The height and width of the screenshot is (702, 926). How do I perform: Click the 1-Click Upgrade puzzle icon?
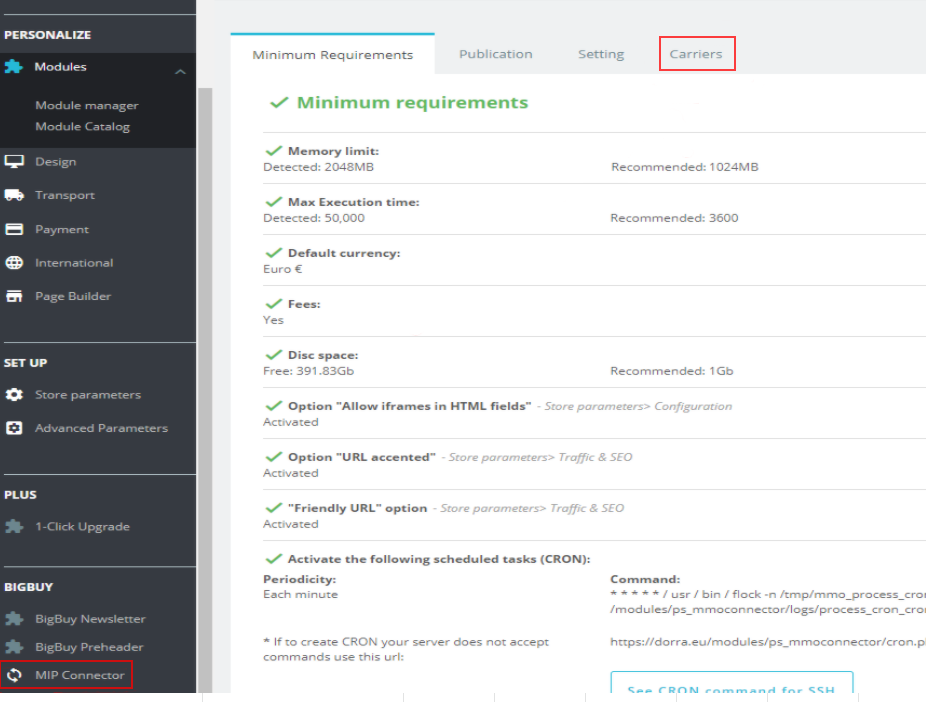pos(14,526)
